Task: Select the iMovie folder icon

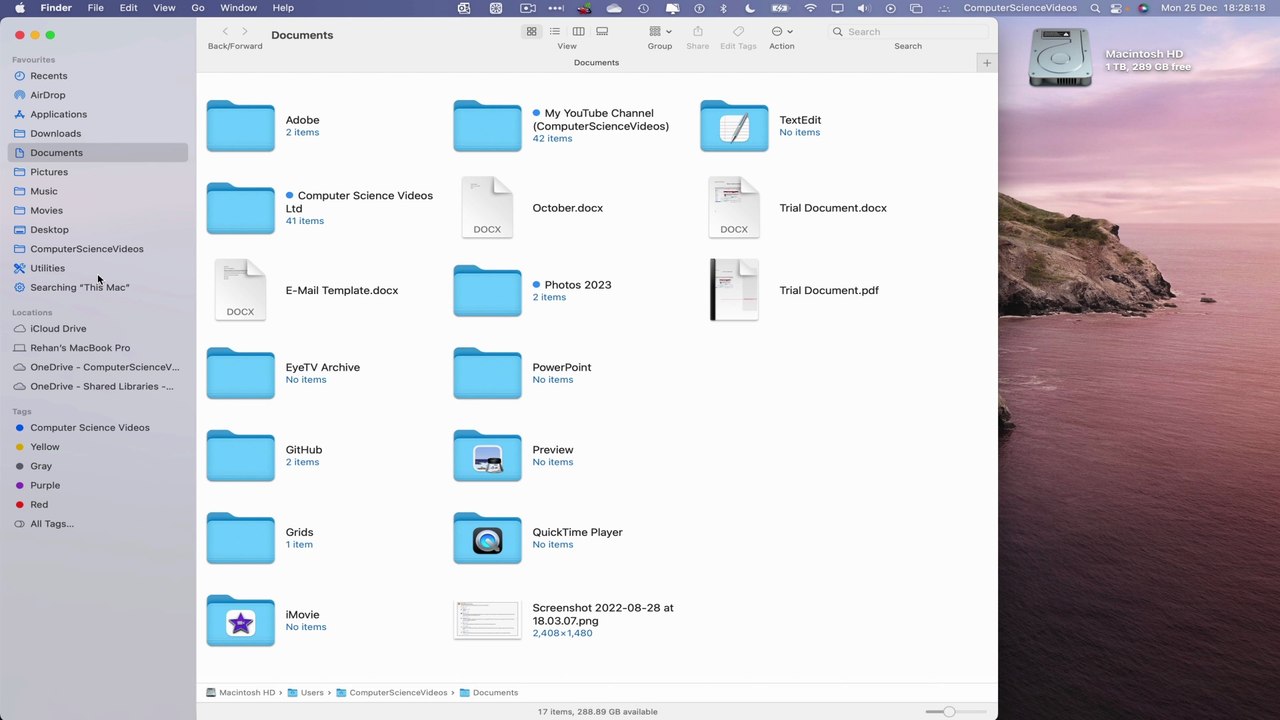Action: [240, 621]
